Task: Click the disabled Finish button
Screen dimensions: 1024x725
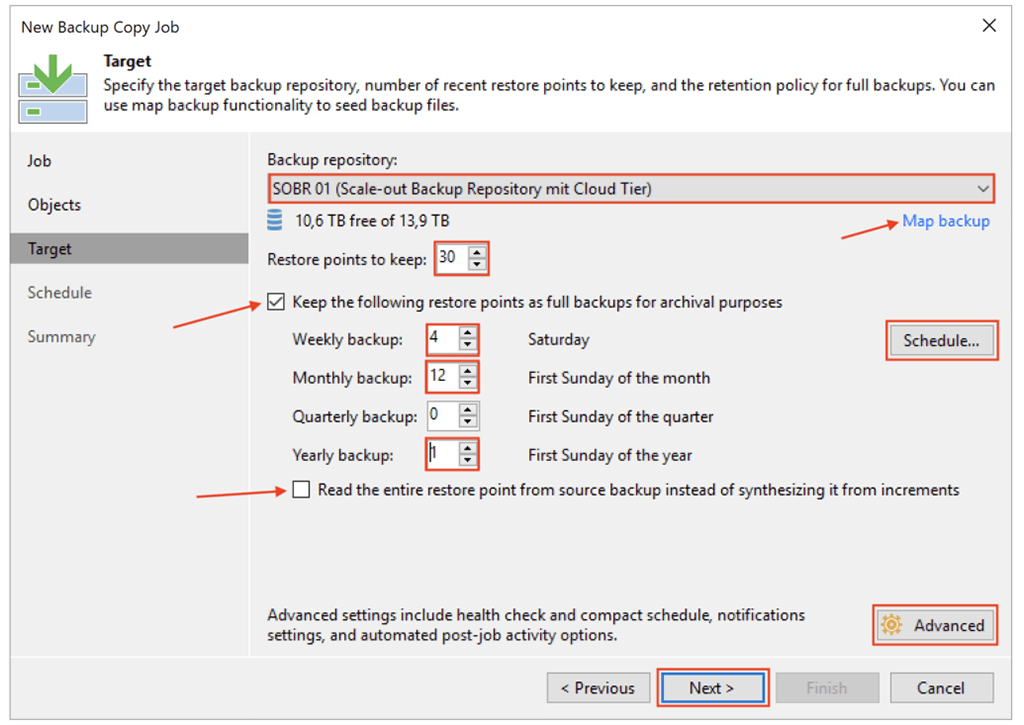Action: pyautogui.click(x=827, y=688)
